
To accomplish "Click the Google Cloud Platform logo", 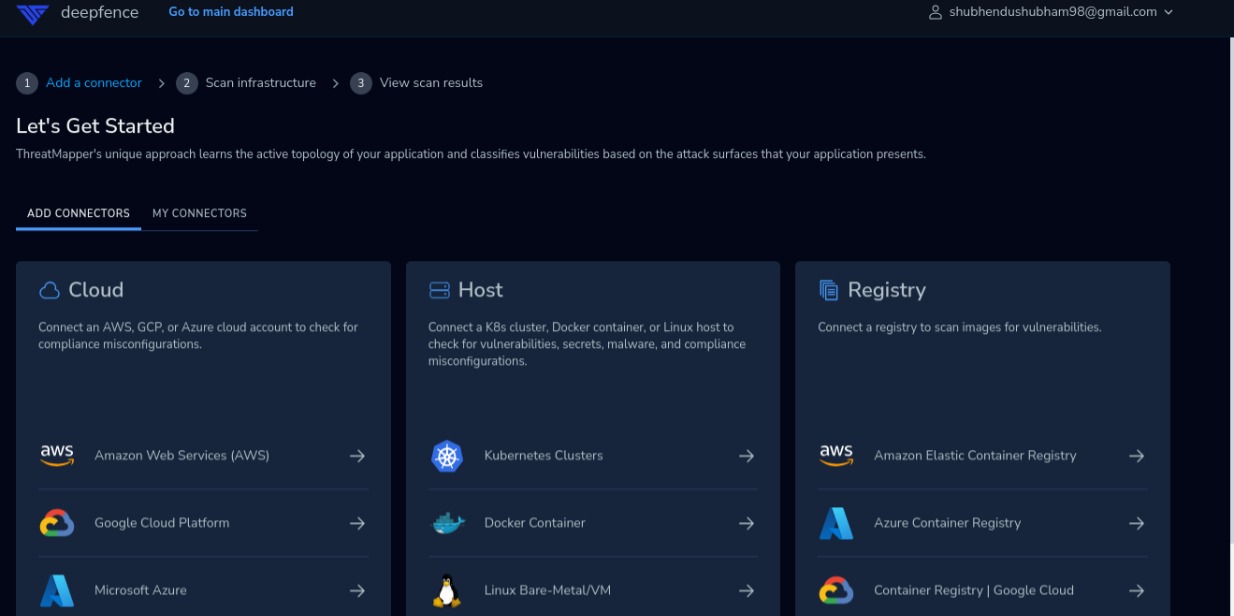I will point(57,523).
